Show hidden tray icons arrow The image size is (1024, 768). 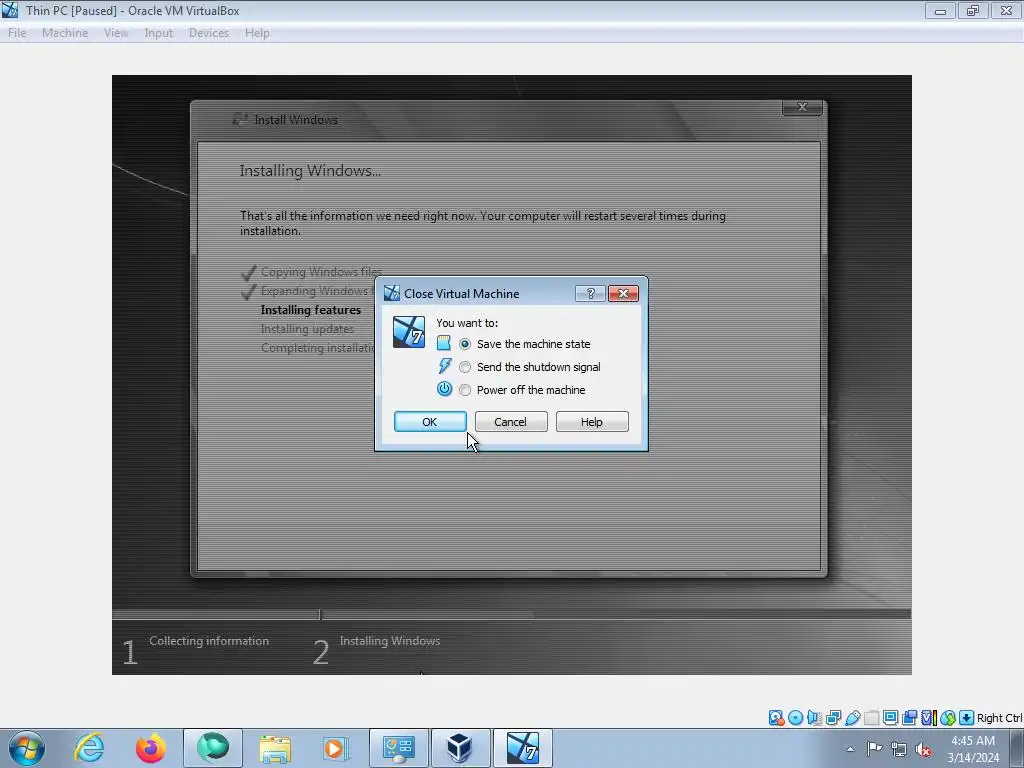(850, 749)
